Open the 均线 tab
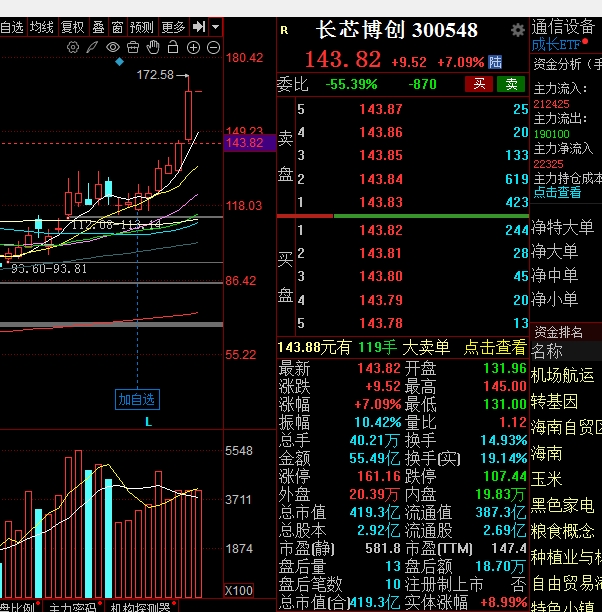The height and width of the screenshot is (612, 602). pos(42,27)
